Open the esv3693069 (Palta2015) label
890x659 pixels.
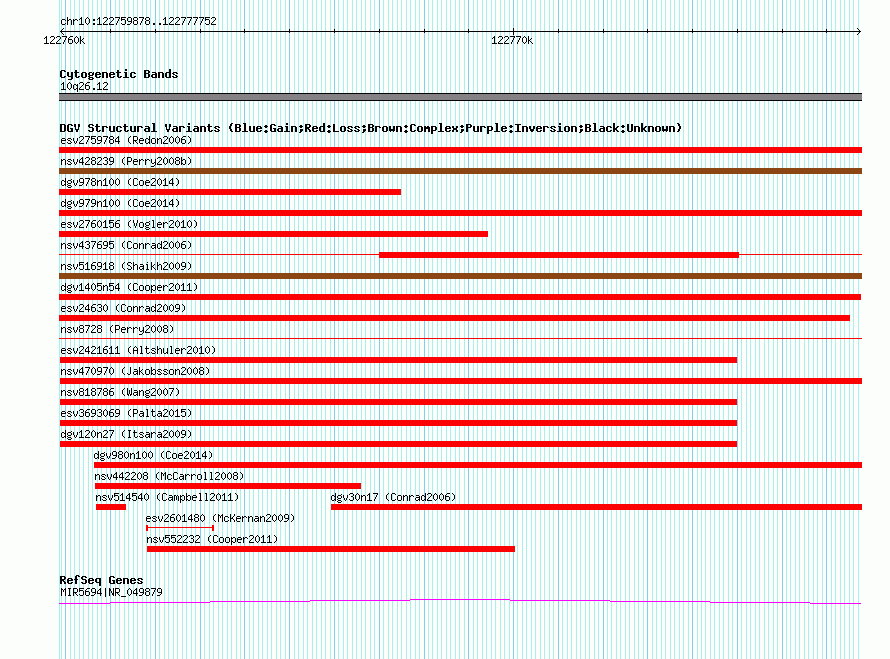point(126,413)
